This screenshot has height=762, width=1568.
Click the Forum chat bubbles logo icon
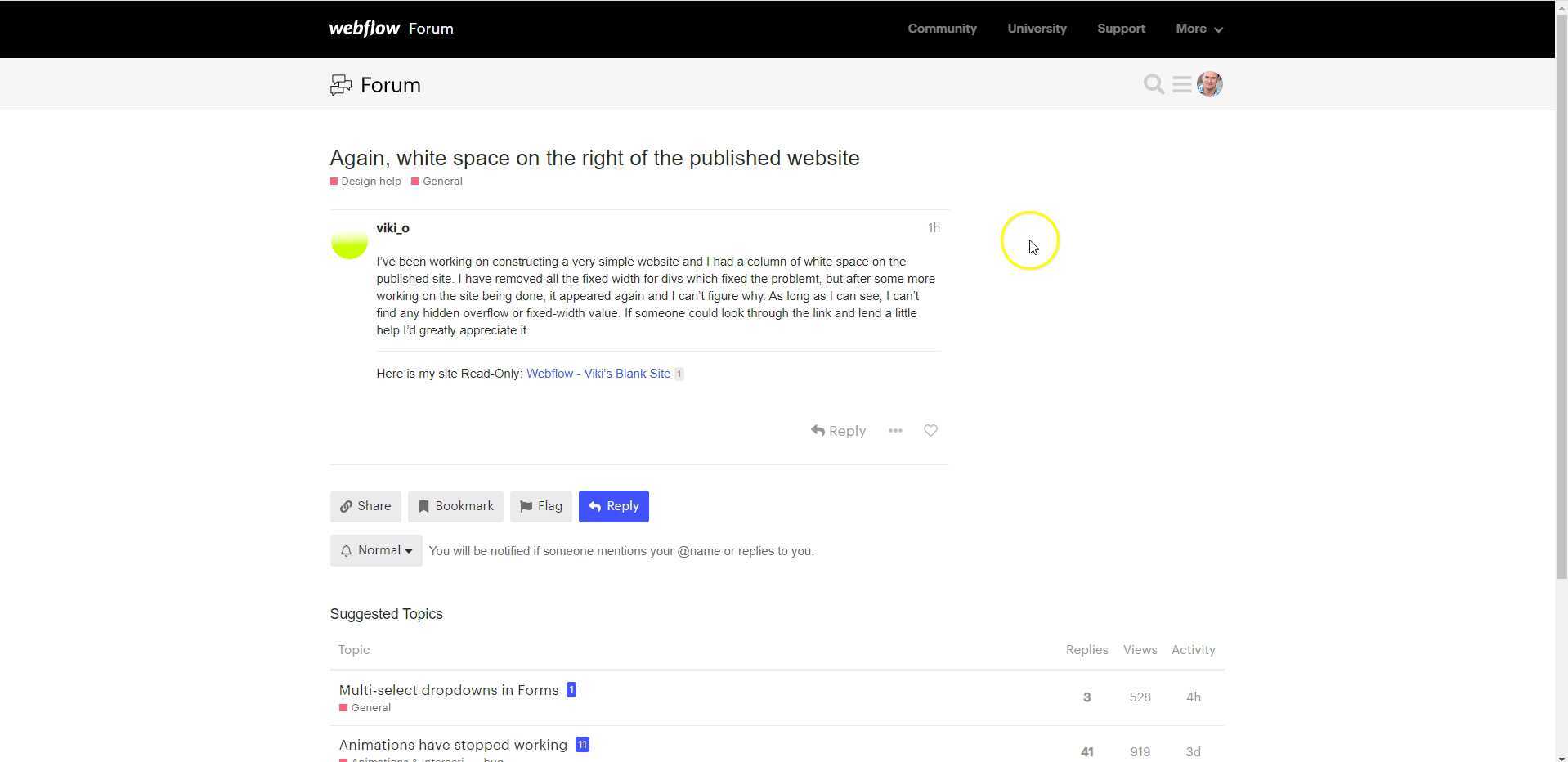[x=341, y=85]
